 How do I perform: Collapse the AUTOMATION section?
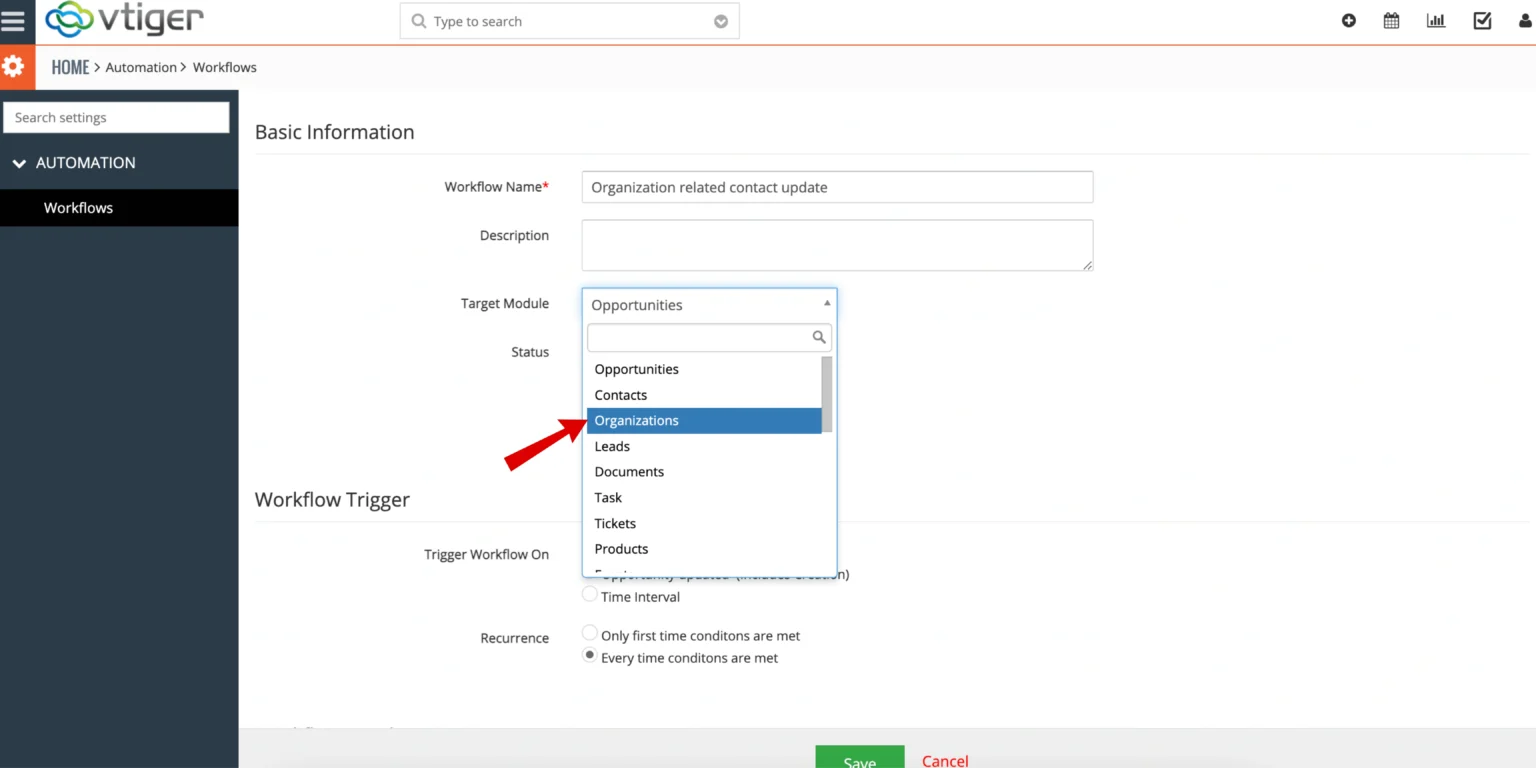[18, 163]
